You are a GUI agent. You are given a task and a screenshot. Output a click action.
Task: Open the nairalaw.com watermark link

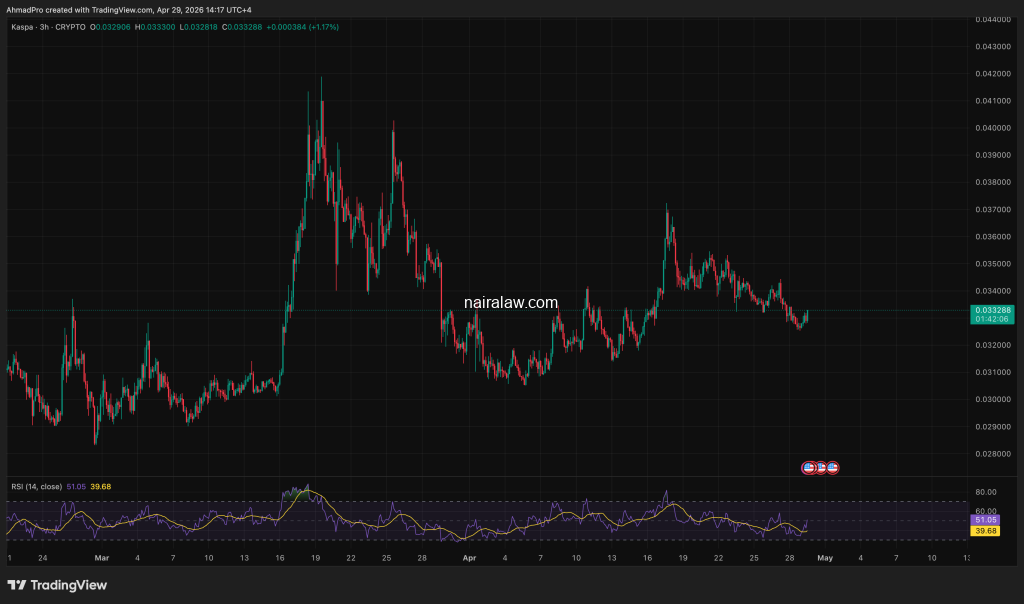[511, 301]
